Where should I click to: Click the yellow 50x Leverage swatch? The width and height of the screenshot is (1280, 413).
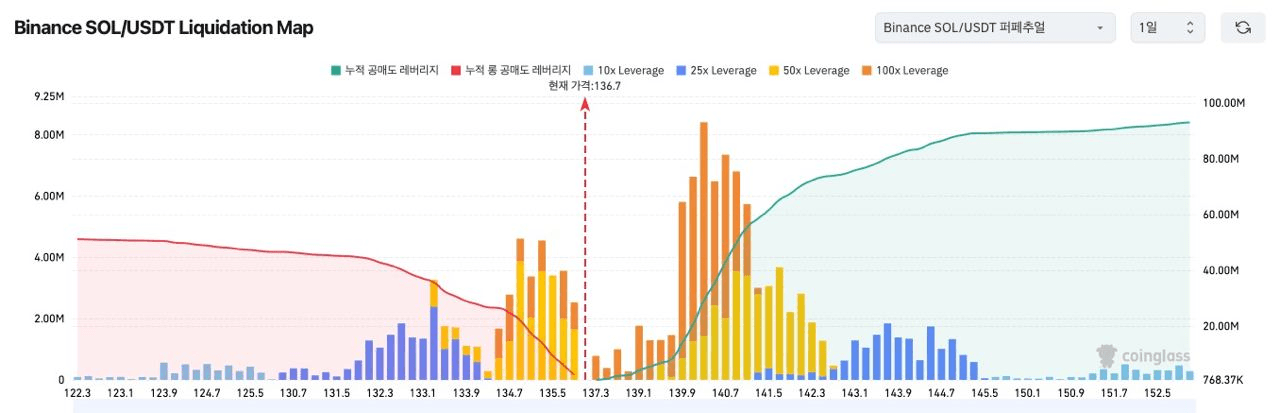(x=774, y=71)
